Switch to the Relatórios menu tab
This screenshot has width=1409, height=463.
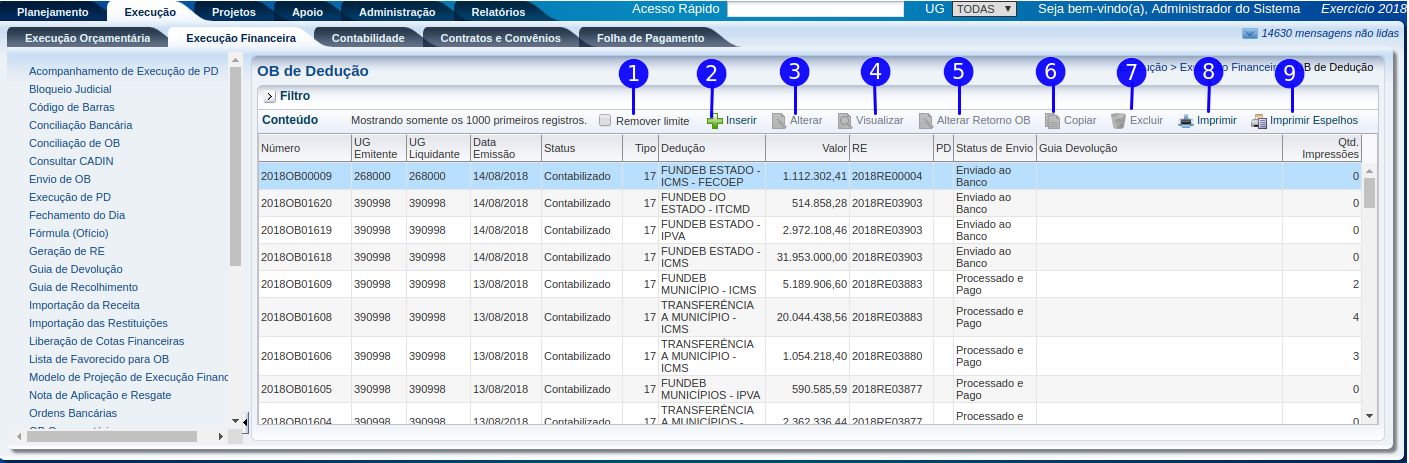coord(497,12)
